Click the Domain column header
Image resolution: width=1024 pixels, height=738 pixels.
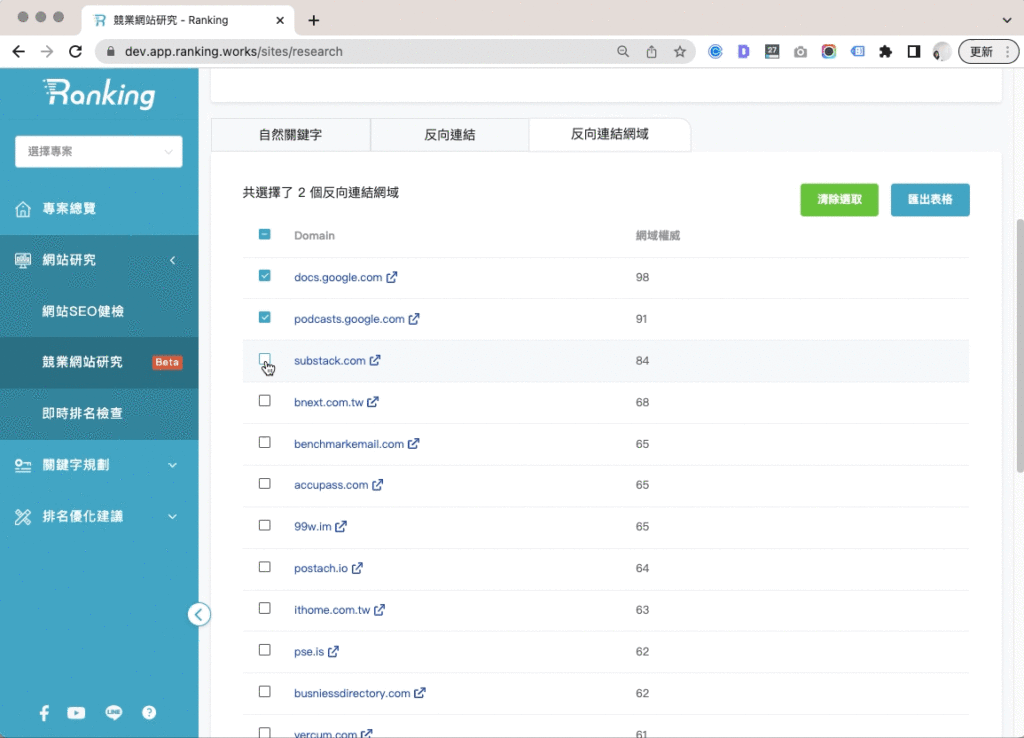[314, 236]
